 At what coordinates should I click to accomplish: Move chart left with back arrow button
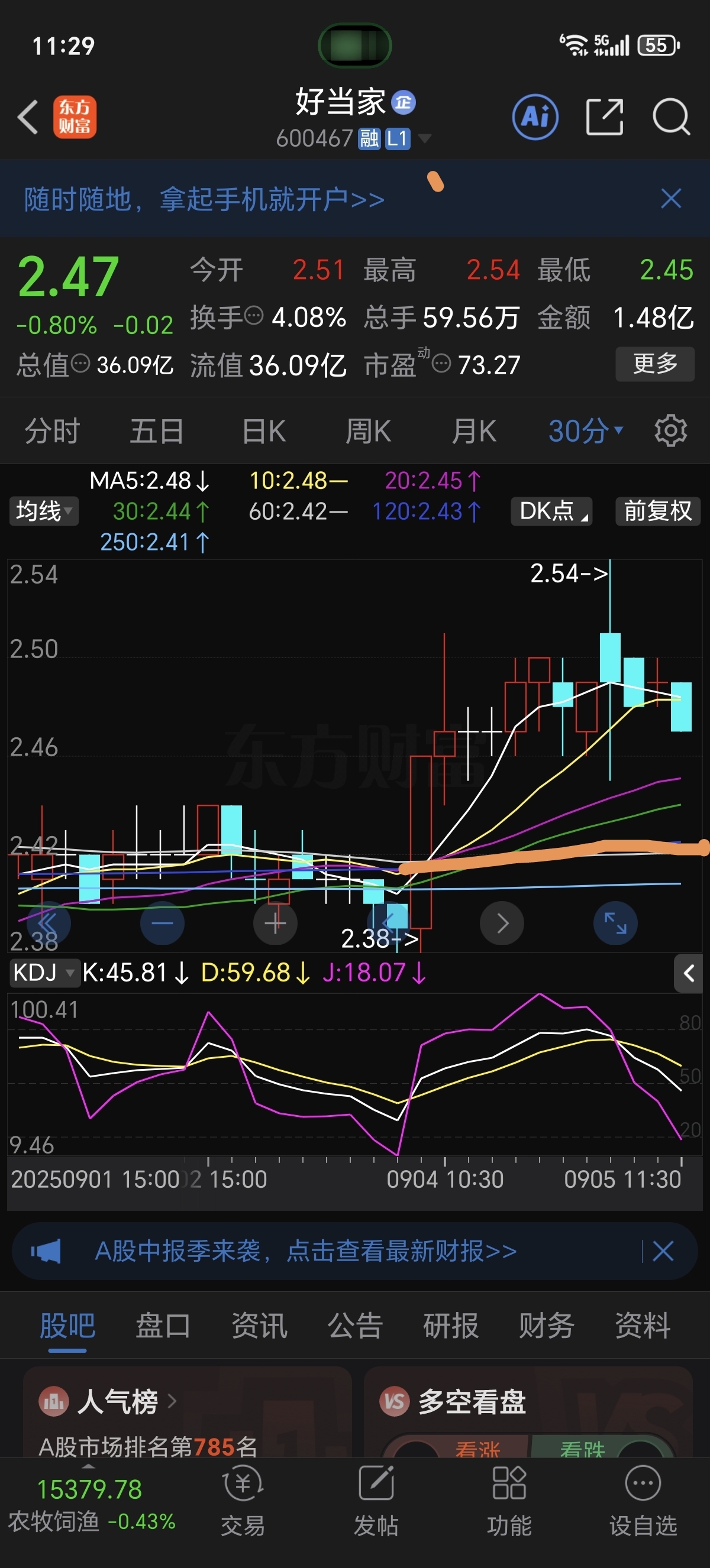pyautogui.click(x=388, y=923)
